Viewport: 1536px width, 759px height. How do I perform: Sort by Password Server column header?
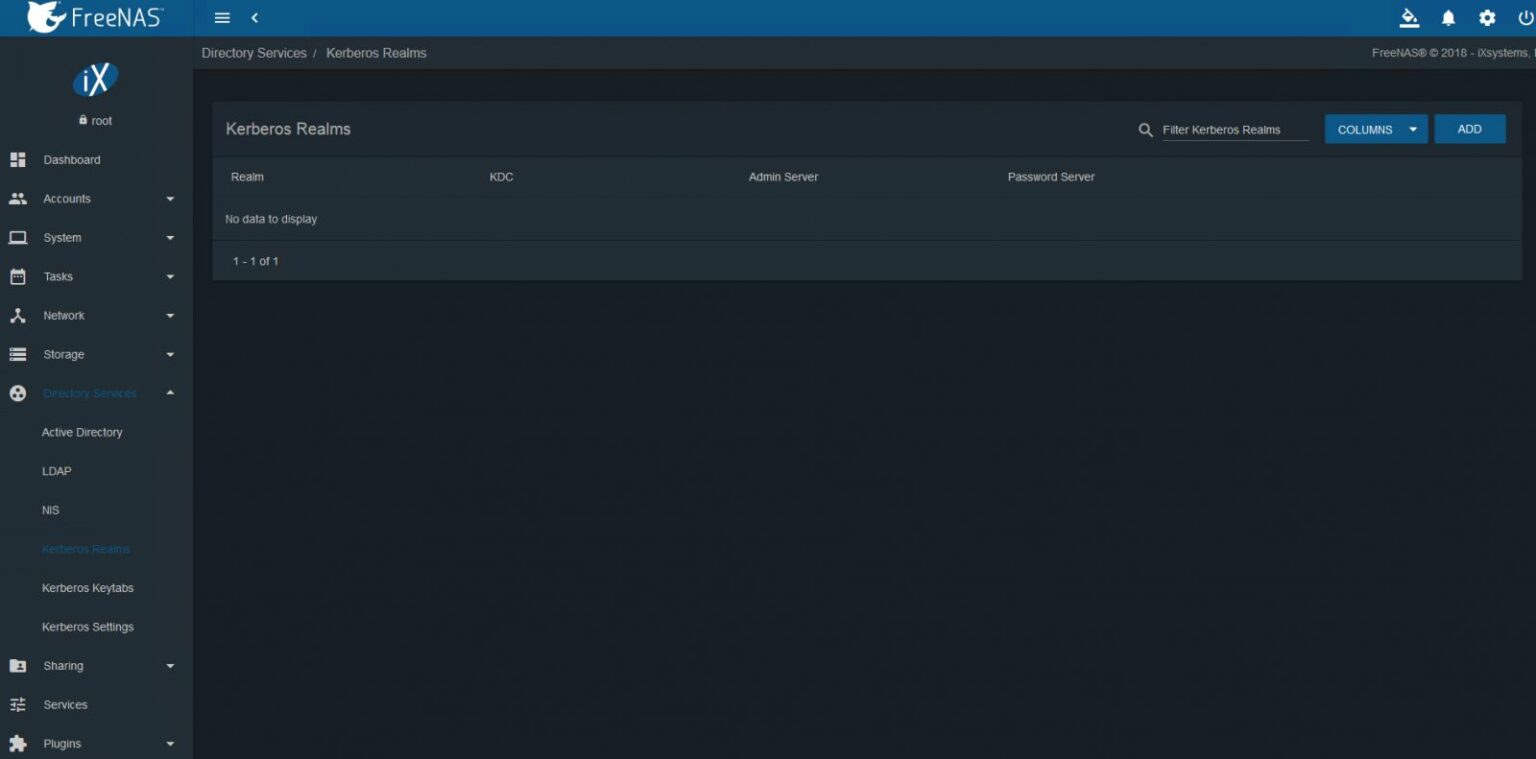pos(1051,177)
